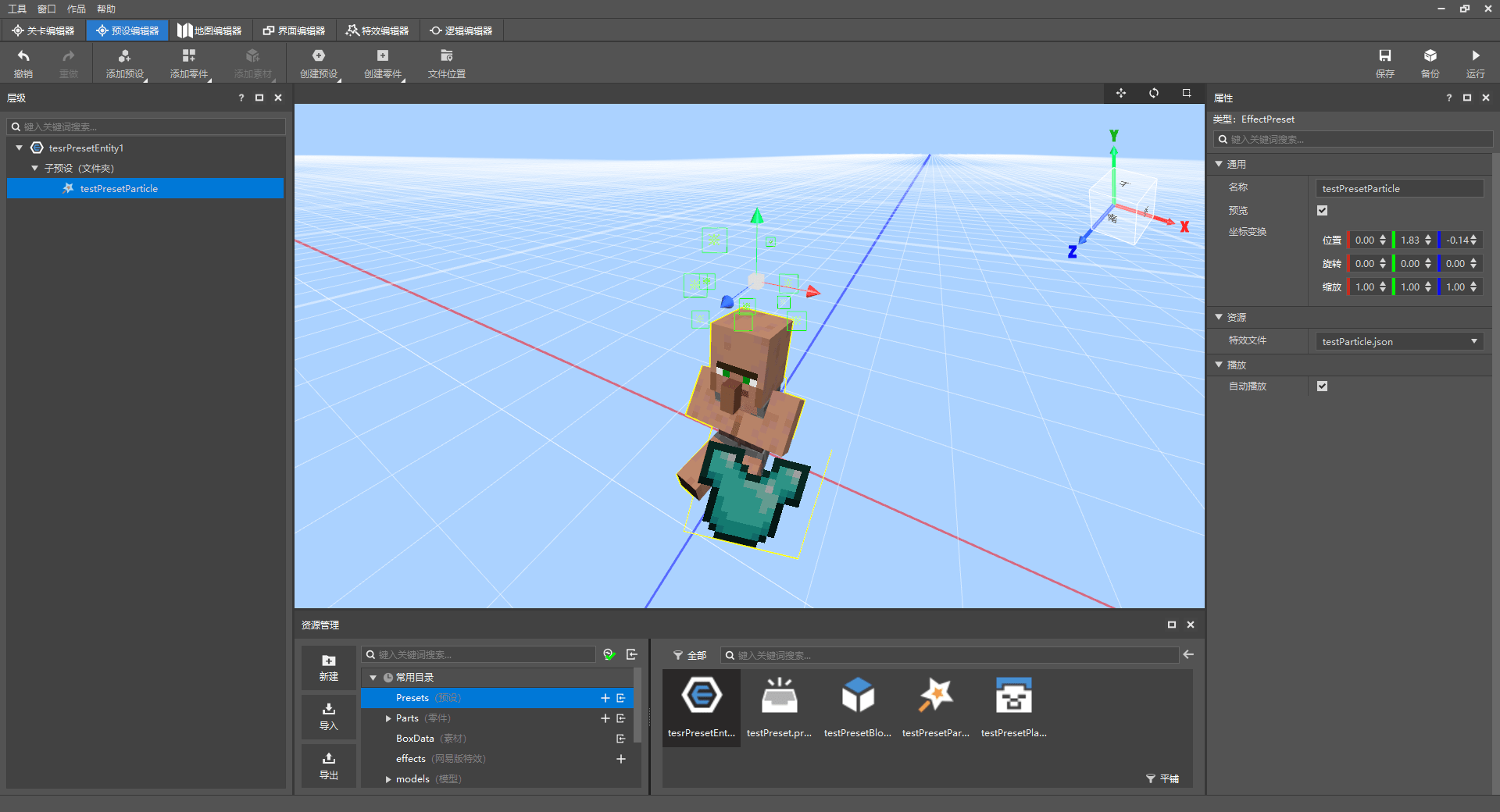Switch to 地图编辑器 tab
Viewport: 1500px width, 812px height.
(209, 30)
